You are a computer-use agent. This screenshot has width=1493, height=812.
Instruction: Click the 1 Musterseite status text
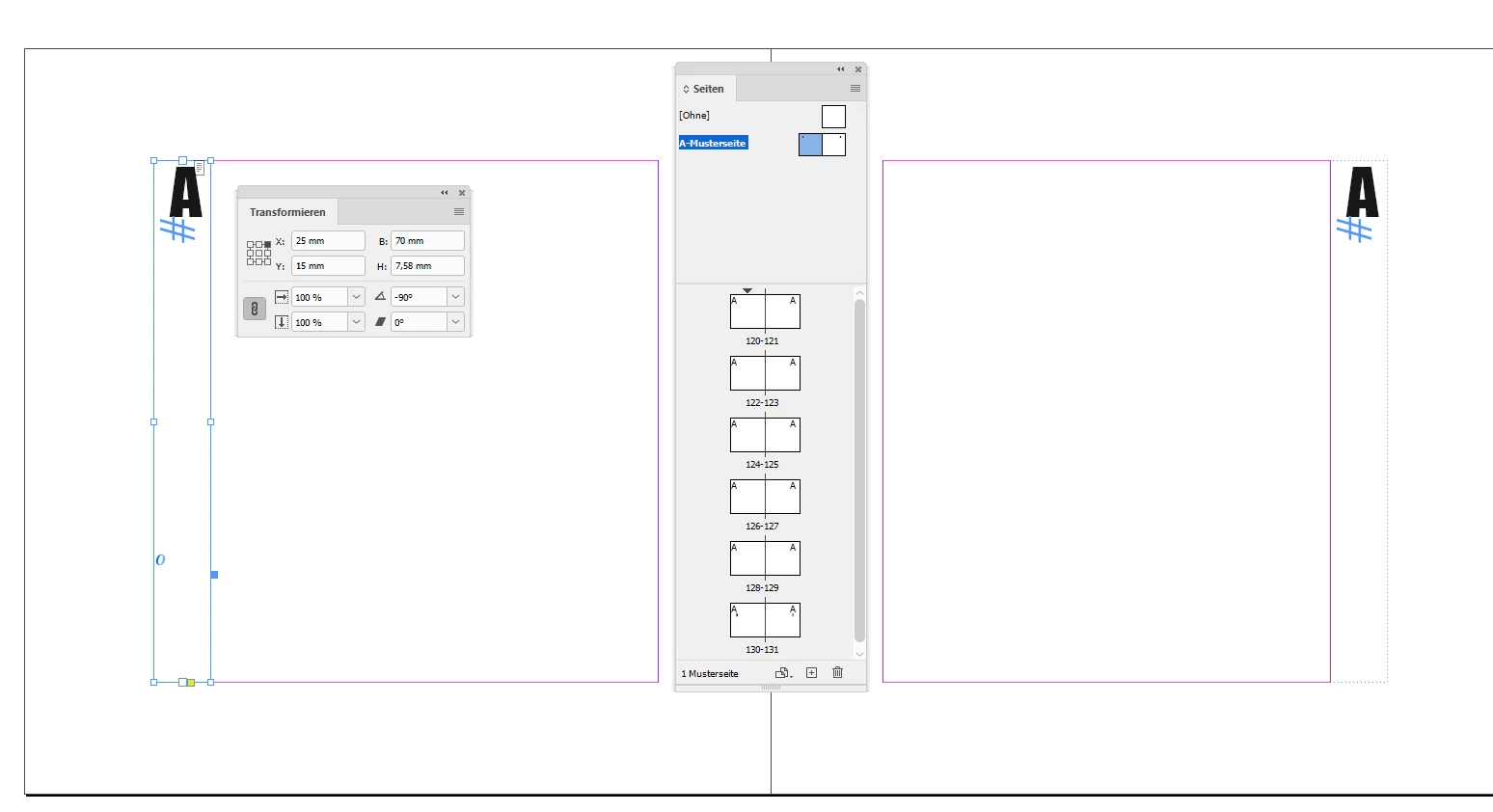pos(710,674)
